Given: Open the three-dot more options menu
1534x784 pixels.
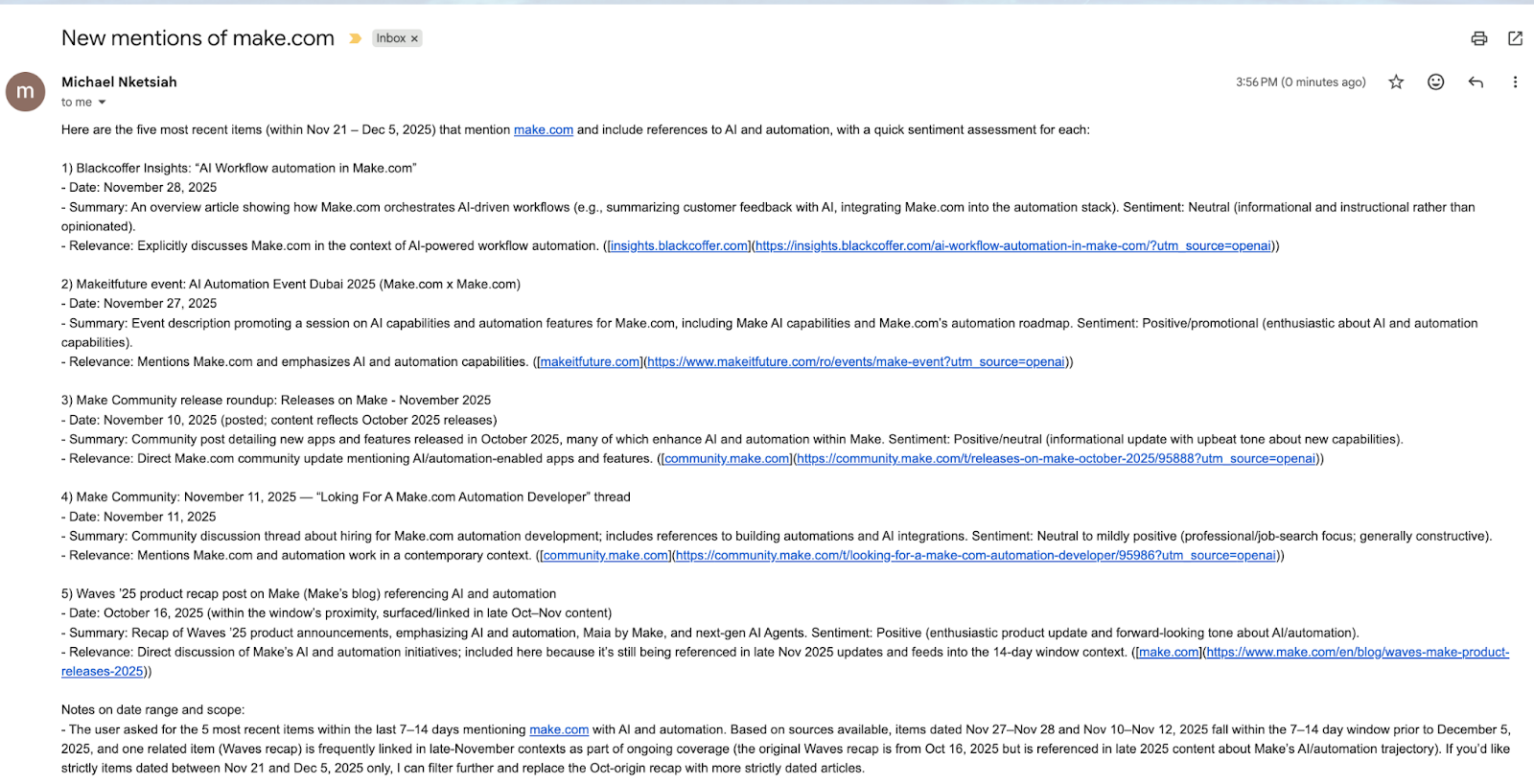Looking at the screenshot, I should [1515, 82].
